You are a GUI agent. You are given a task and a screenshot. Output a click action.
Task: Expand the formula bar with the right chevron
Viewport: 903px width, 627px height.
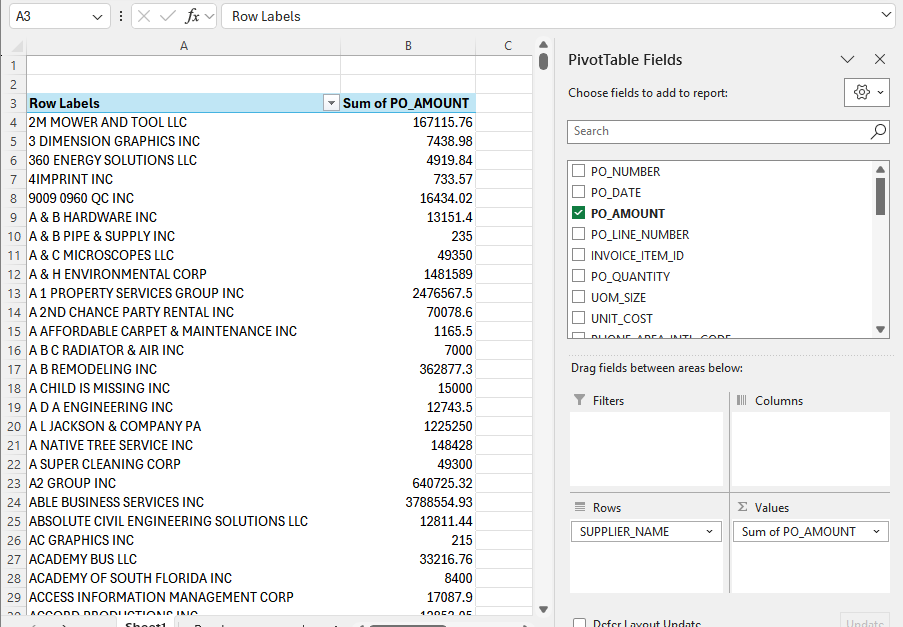click(x=886, y=16)
